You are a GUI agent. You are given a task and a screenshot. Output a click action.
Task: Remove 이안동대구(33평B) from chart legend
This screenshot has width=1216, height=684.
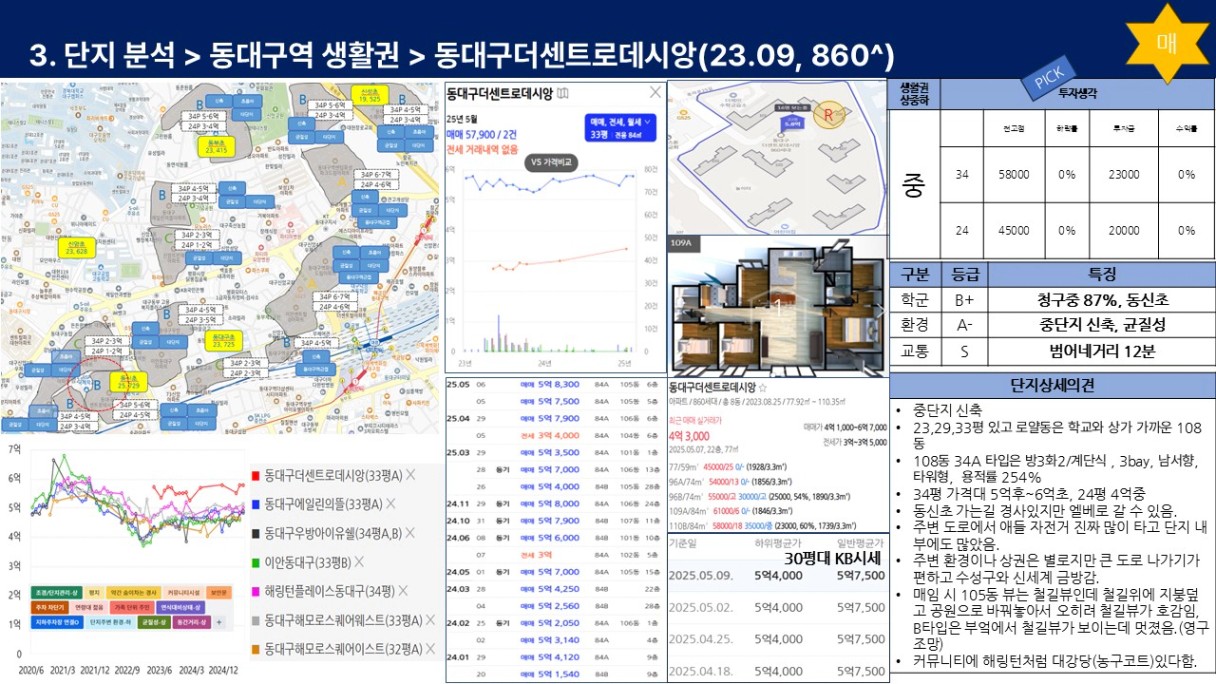[x=359, y=562]
